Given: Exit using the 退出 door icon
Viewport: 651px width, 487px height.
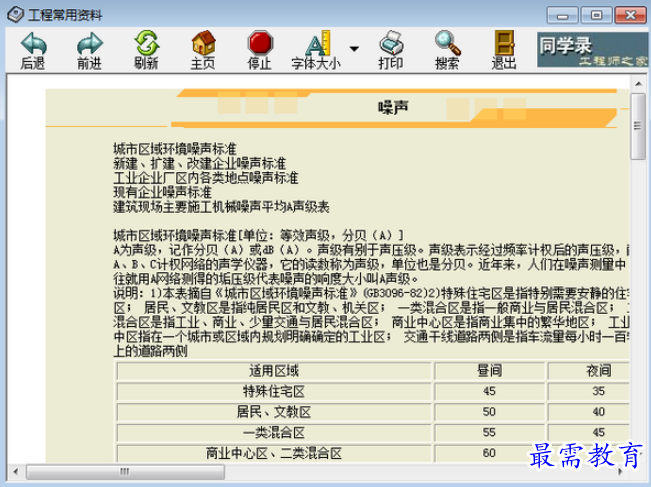Looking at the screenshot, I should (504, 43).
